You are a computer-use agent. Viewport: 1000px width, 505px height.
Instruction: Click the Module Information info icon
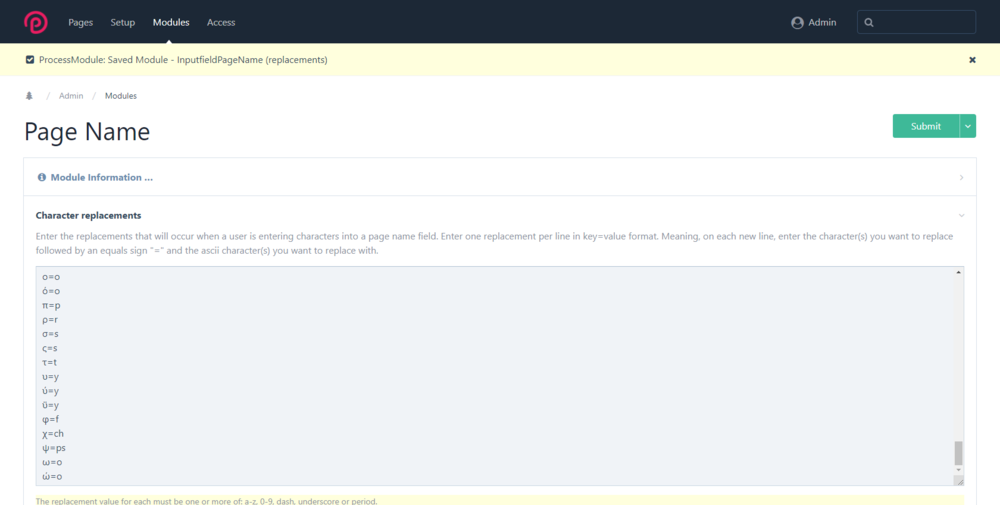point(42,177)
